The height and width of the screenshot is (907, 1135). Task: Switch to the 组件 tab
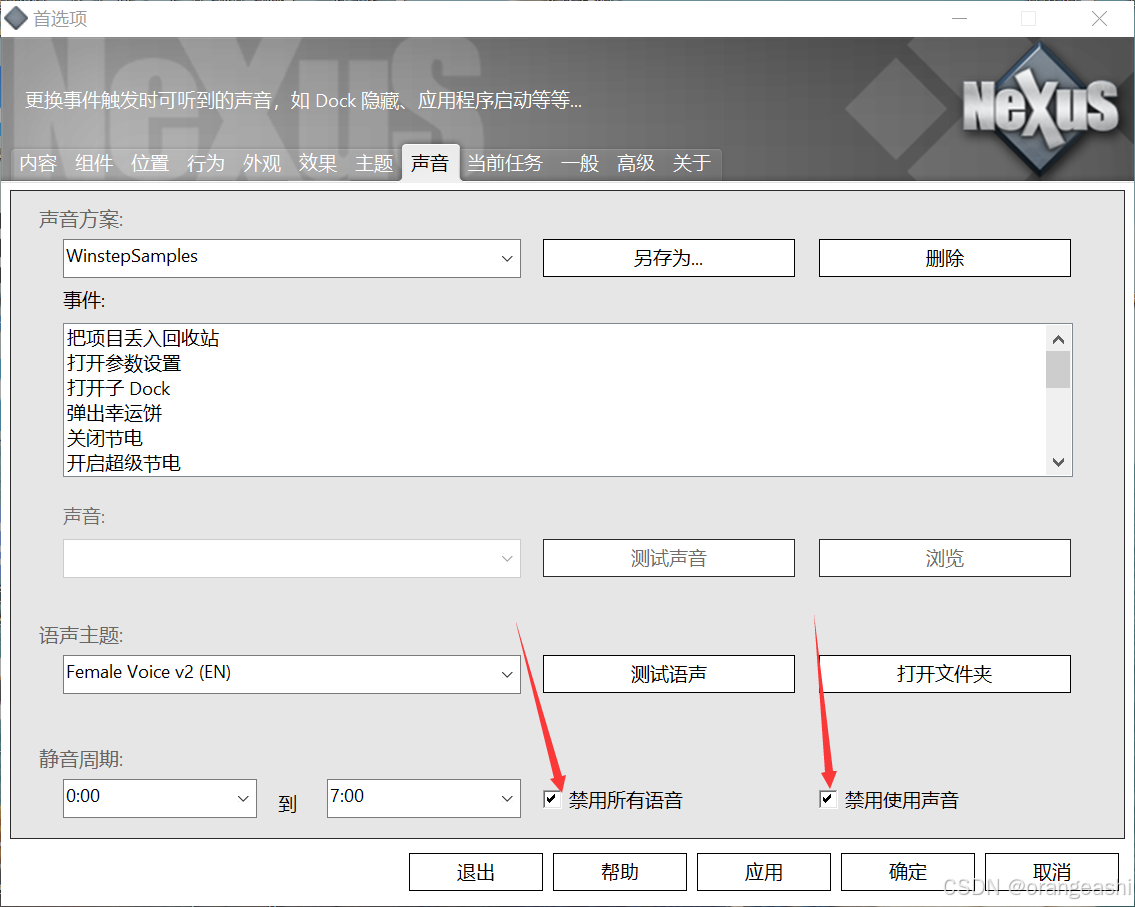point(94,163)
